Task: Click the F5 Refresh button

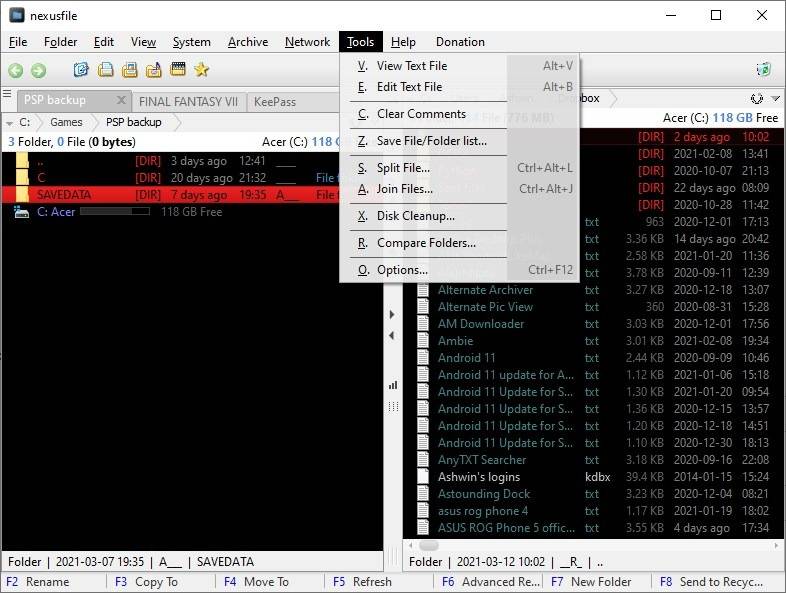Action: pyautogui.click(x=380, y=581)
